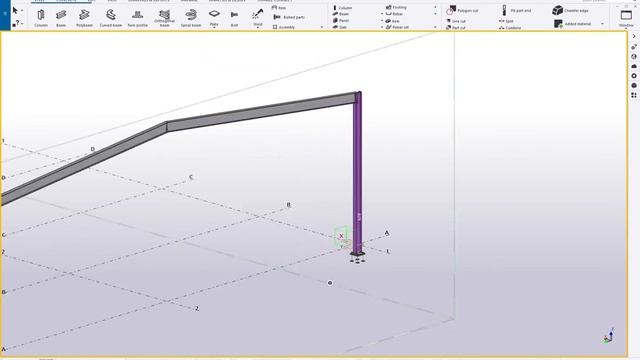Click the side pane ring-shaped icon

tap(634, 76)
